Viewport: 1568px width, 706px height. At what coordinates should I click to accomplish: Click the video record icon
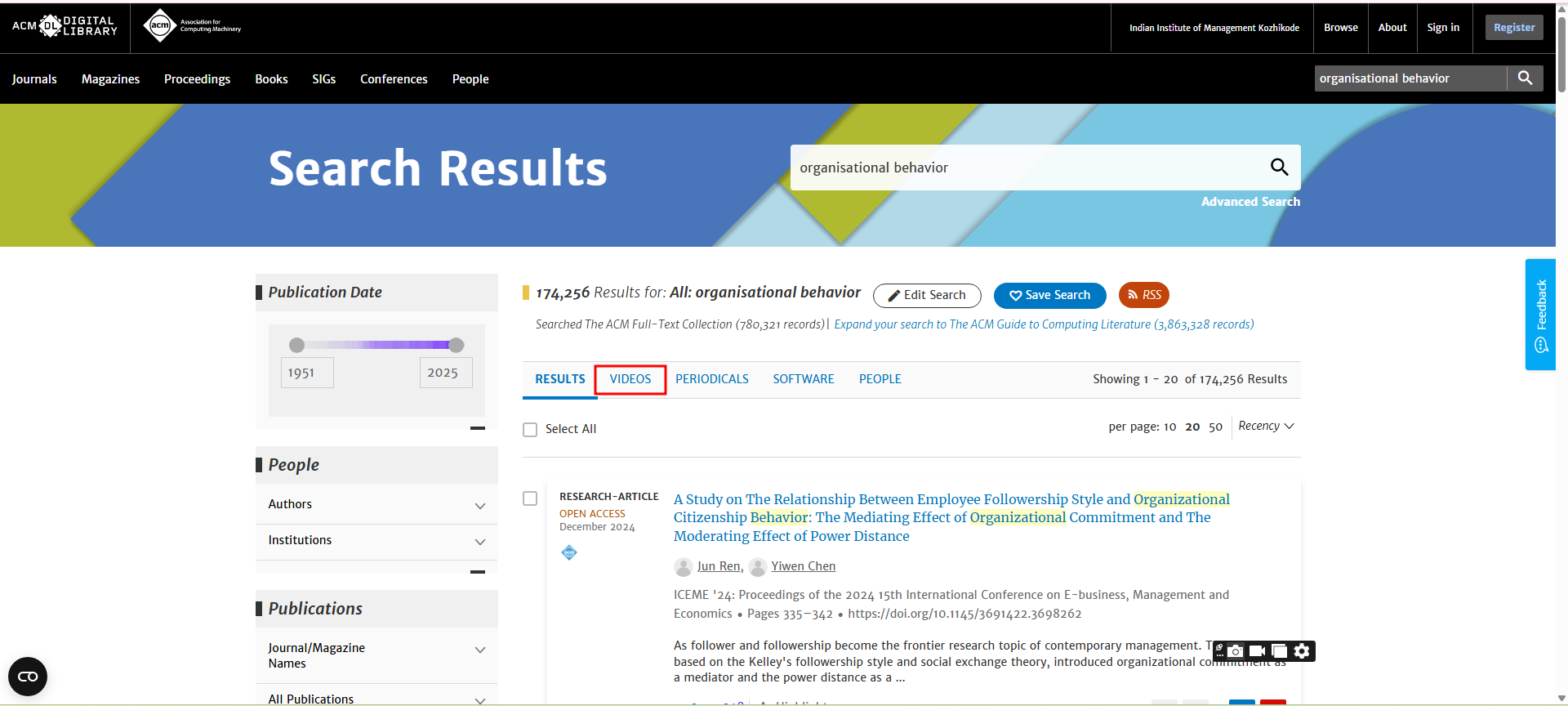tap(1258, 651)
